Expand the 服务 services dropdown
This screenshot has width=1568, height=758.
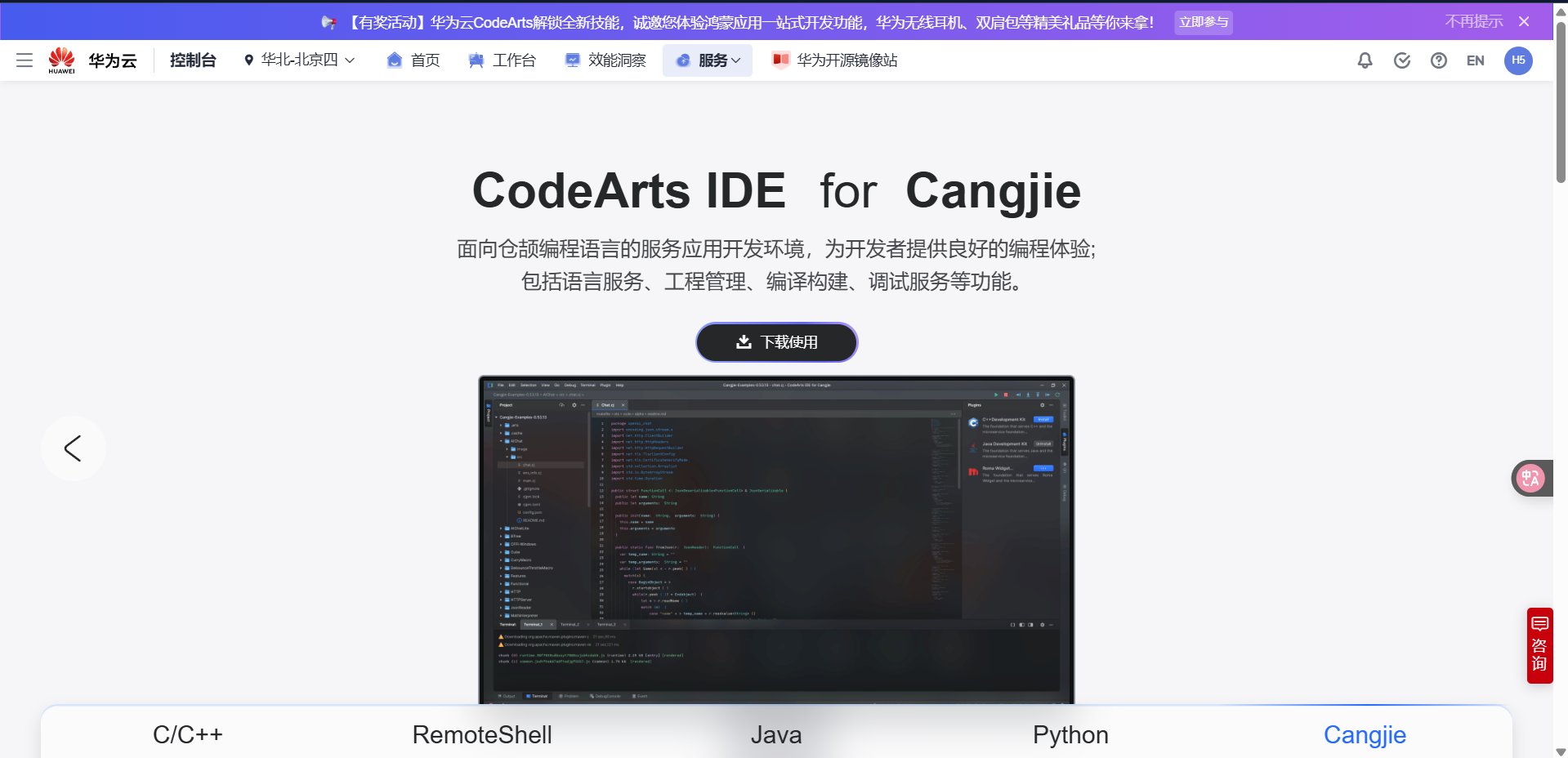[x=708, y=60]
